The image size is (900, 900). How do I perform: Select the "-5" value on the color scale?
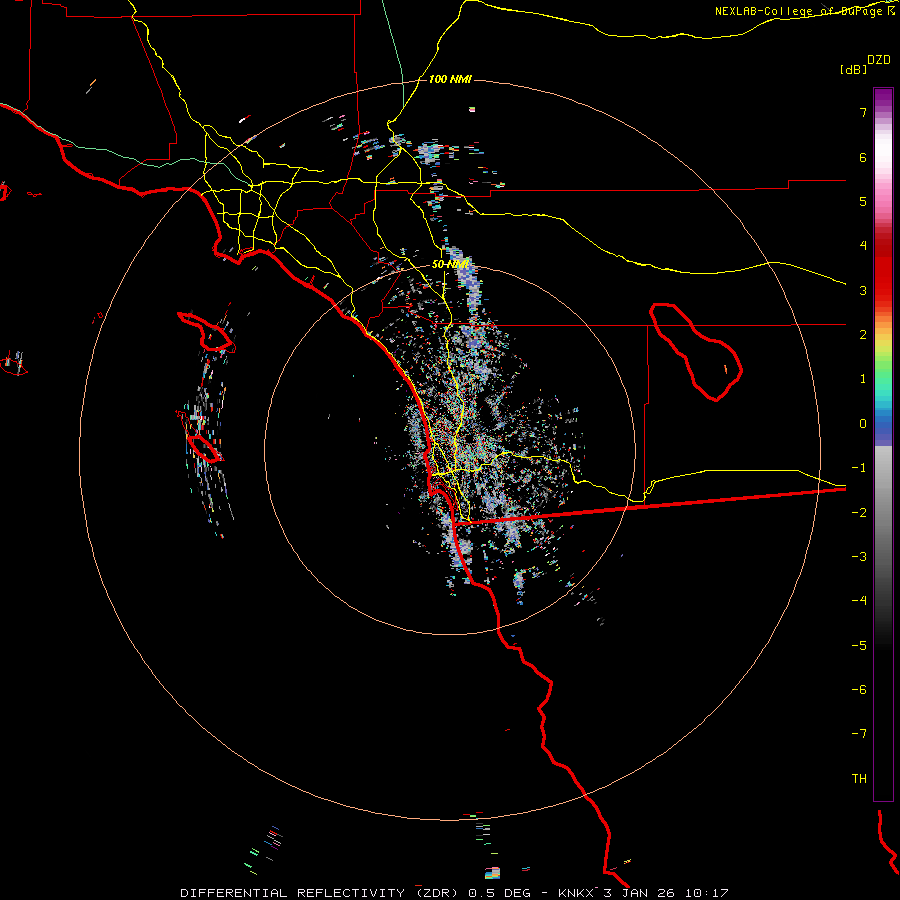coord(859,646)
